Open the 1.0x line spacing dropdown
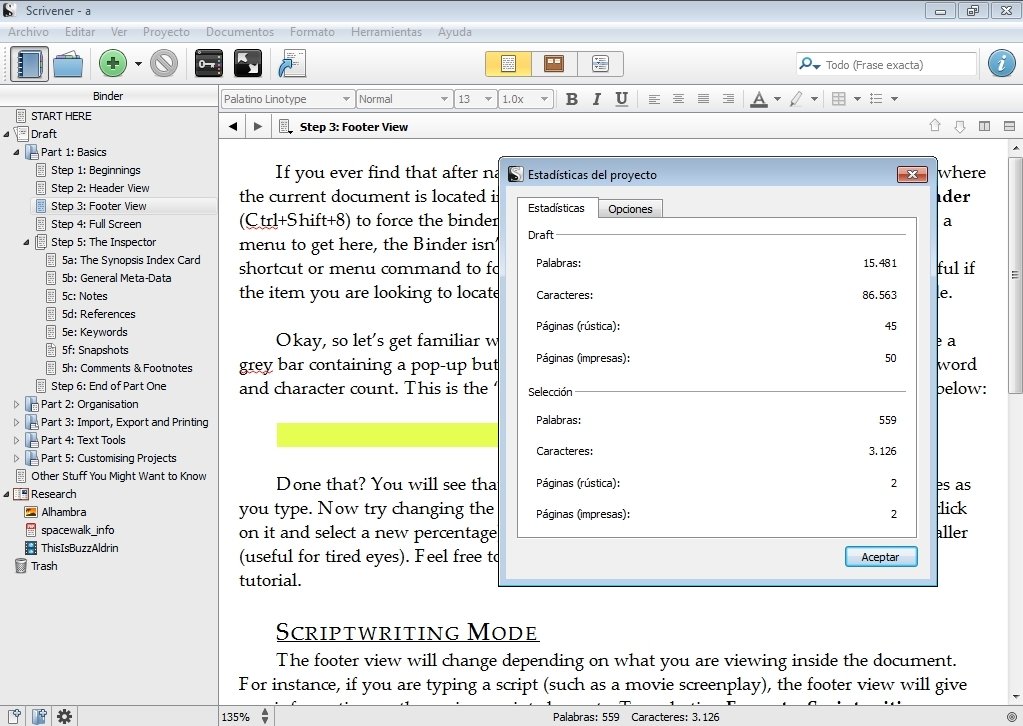Viewport: 1023px width, 726px height. tap(526, 99)
